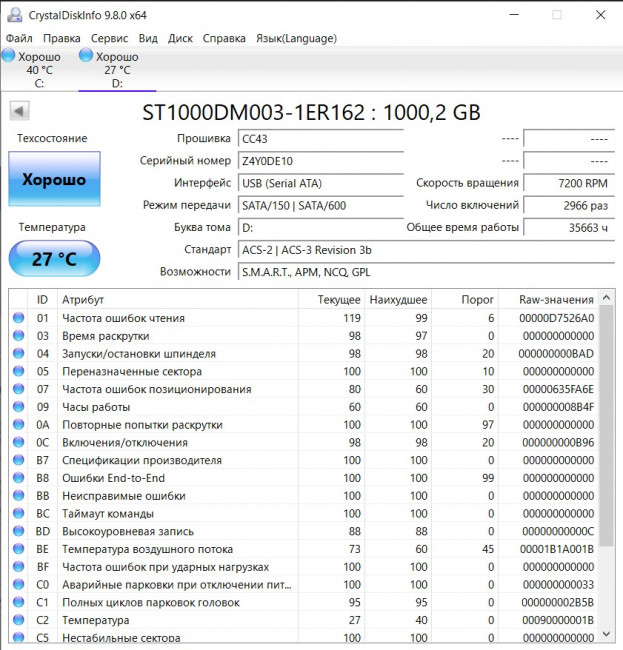Screen dimensions: 623x650
Task: Click the raw value 00001B1A001B
Action: pyautogui.click(x=557, y=549)
